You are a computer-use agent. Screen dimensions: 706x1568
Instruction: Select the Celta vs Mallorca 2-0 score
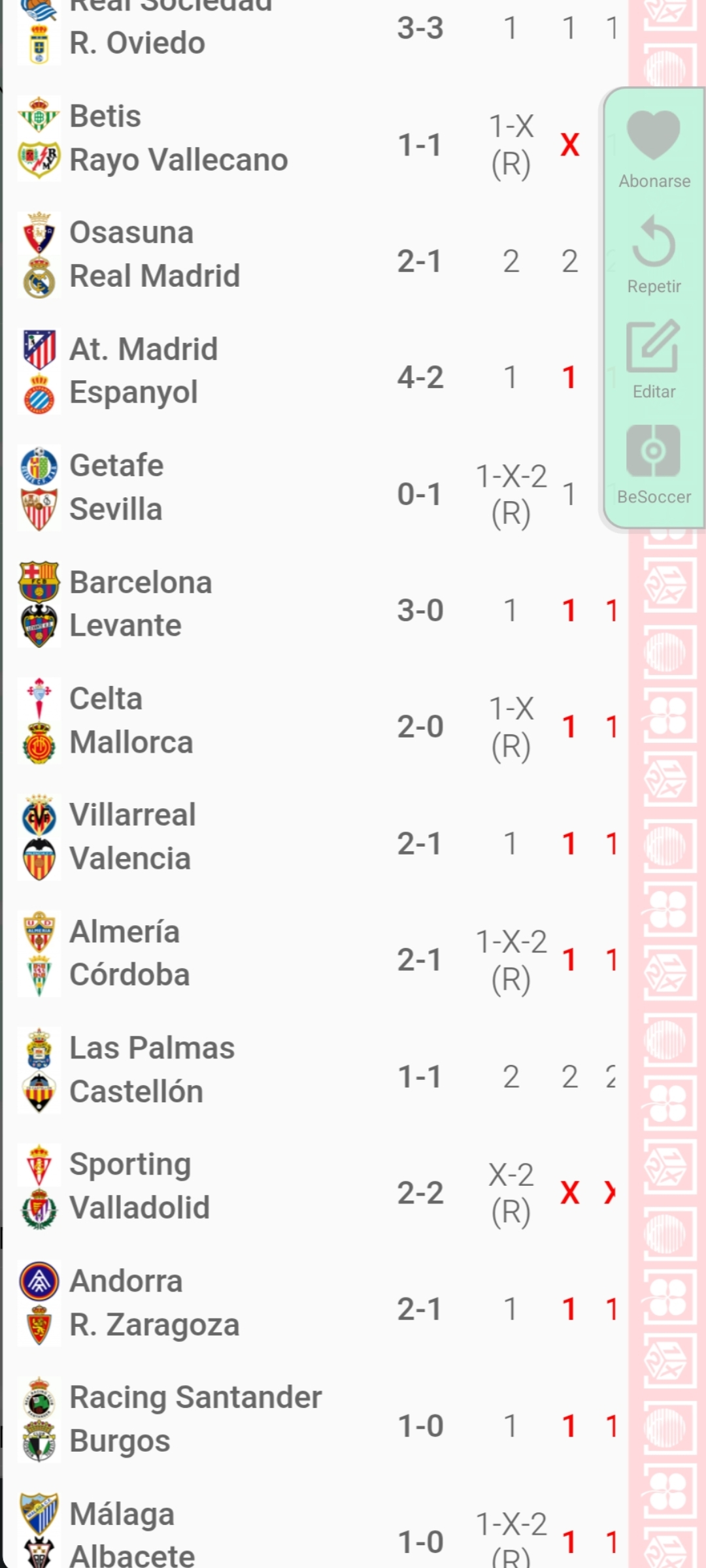420,727
